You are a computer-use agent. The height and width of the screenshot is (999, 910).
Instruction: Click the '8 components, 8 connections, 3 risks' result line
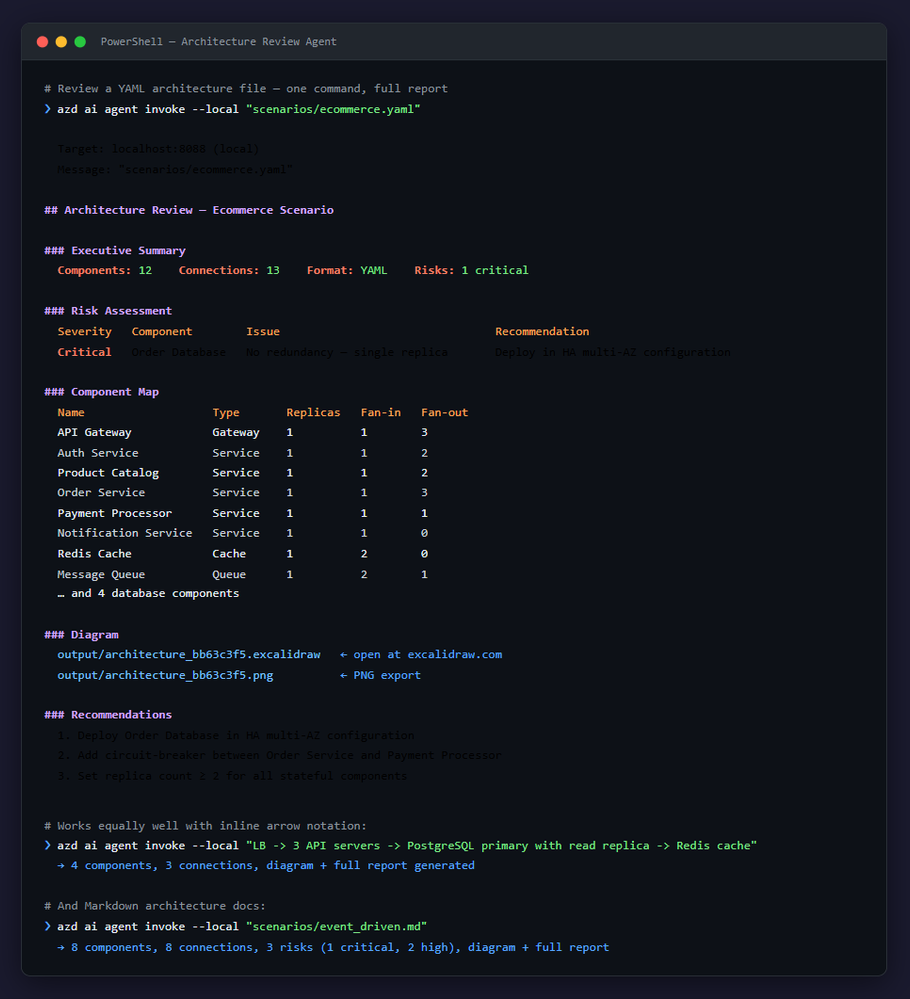click(333, 947)
